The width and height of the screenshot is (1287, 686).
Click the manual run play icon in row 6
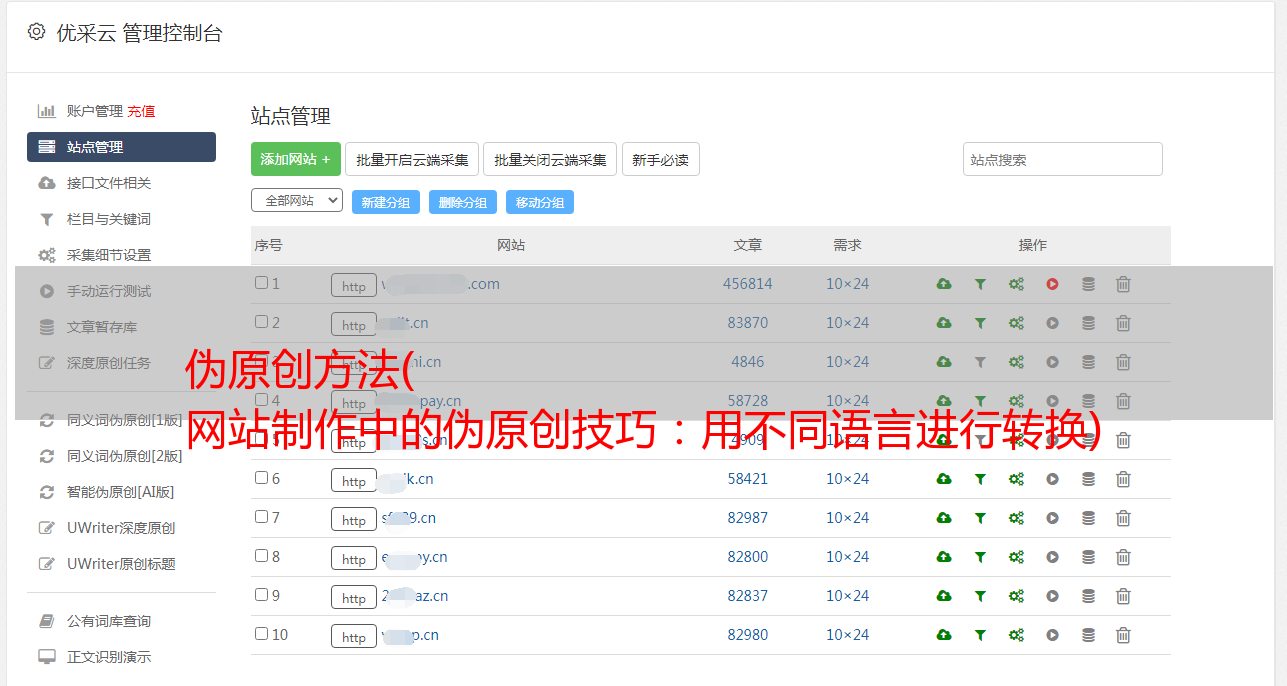click(1052, 479)
